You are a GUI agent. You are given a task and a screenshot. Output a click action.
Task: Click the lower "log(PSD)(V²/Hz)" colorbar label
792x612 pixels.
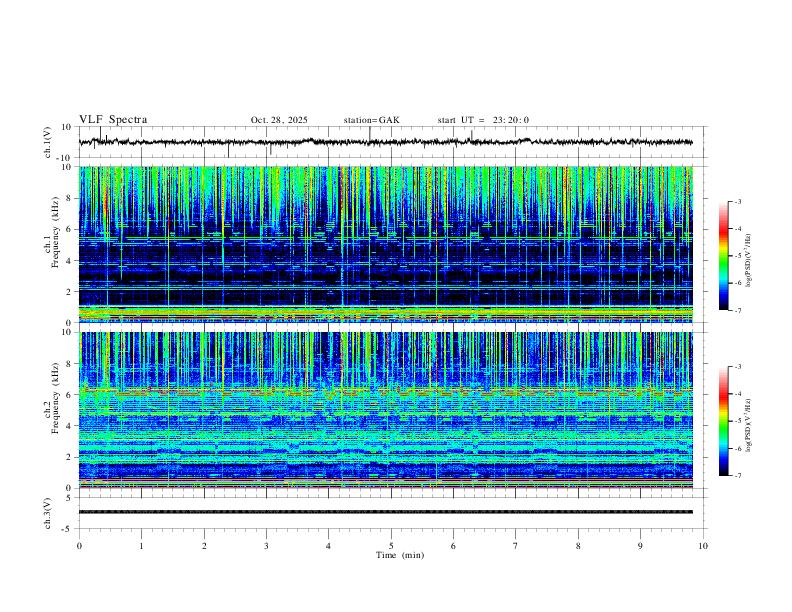748,426
